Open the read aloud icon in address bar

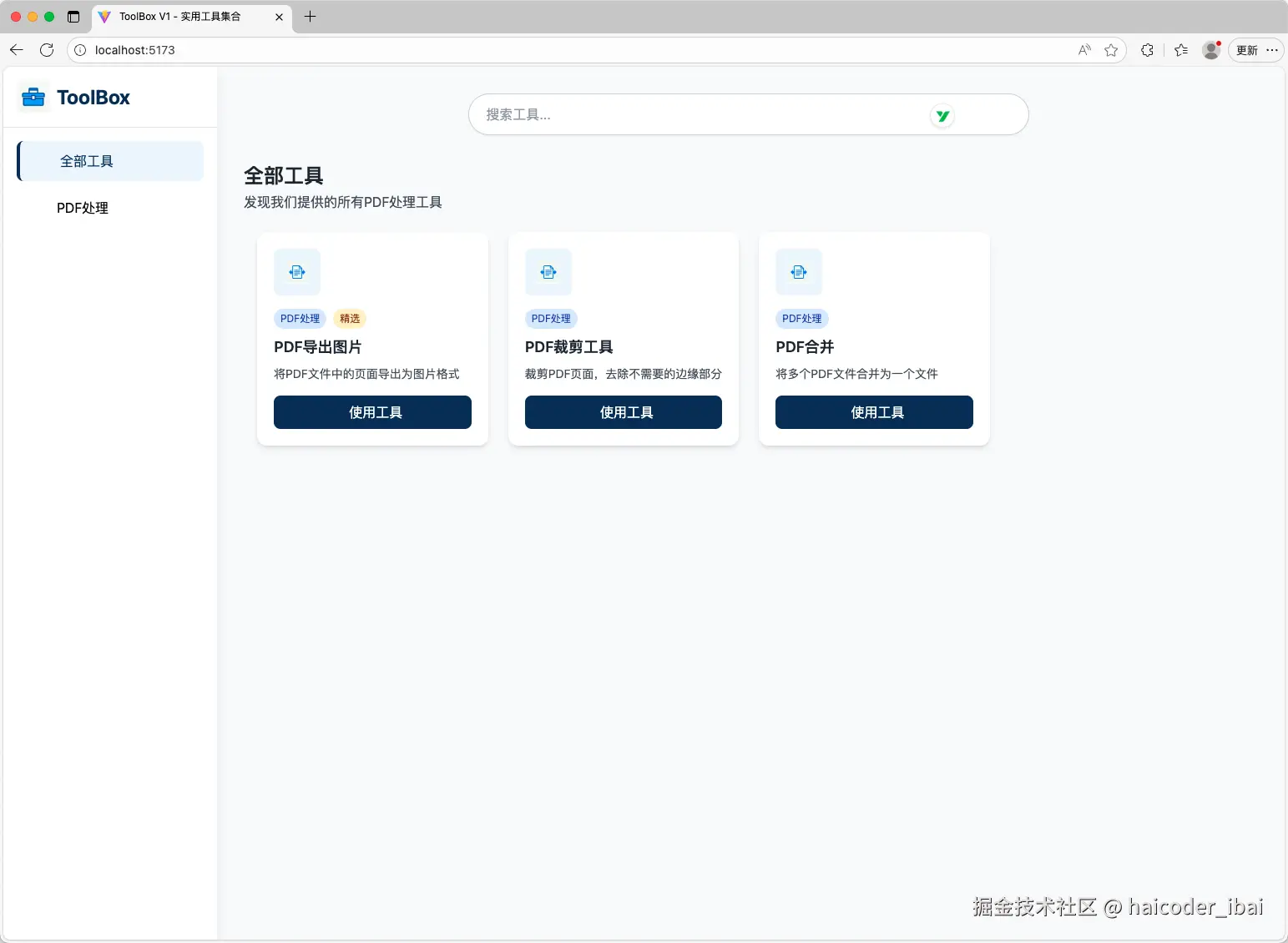coord(1084,50)
